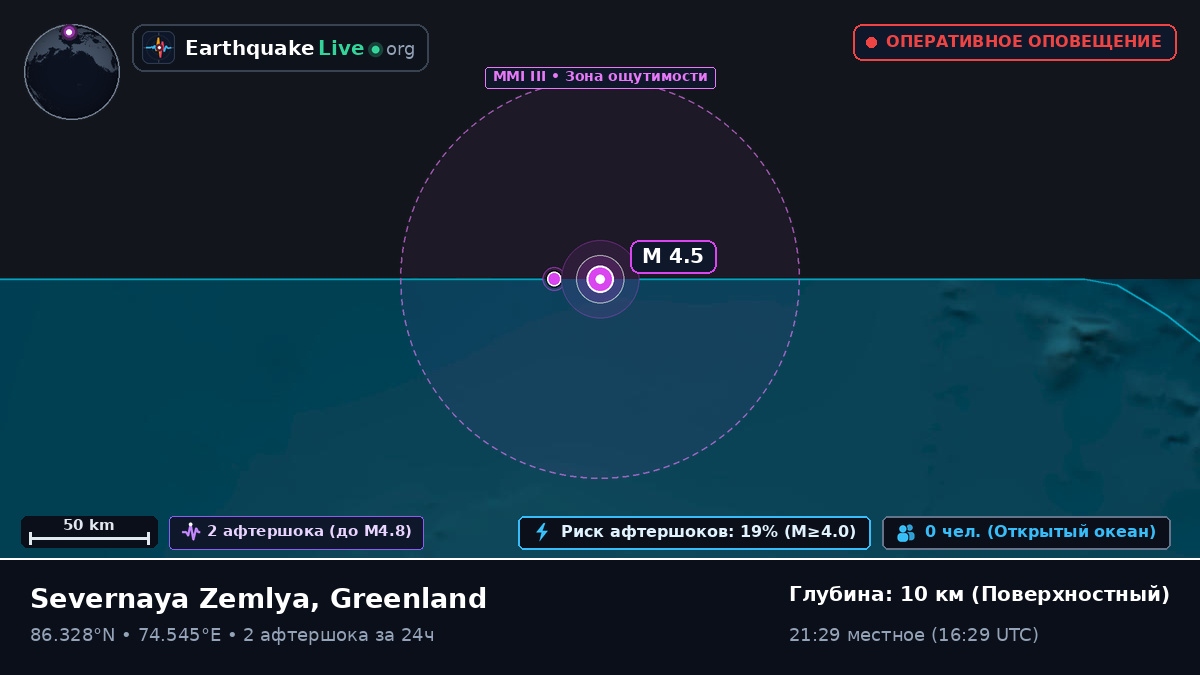Click the 50 km scale bar
This screenshot has width=1200, height=675.
[x=89, y=532]
